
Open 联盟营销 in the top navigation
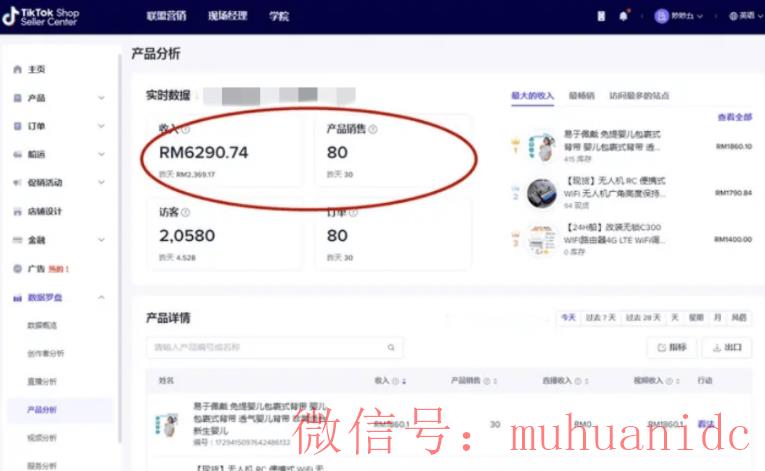166,16
